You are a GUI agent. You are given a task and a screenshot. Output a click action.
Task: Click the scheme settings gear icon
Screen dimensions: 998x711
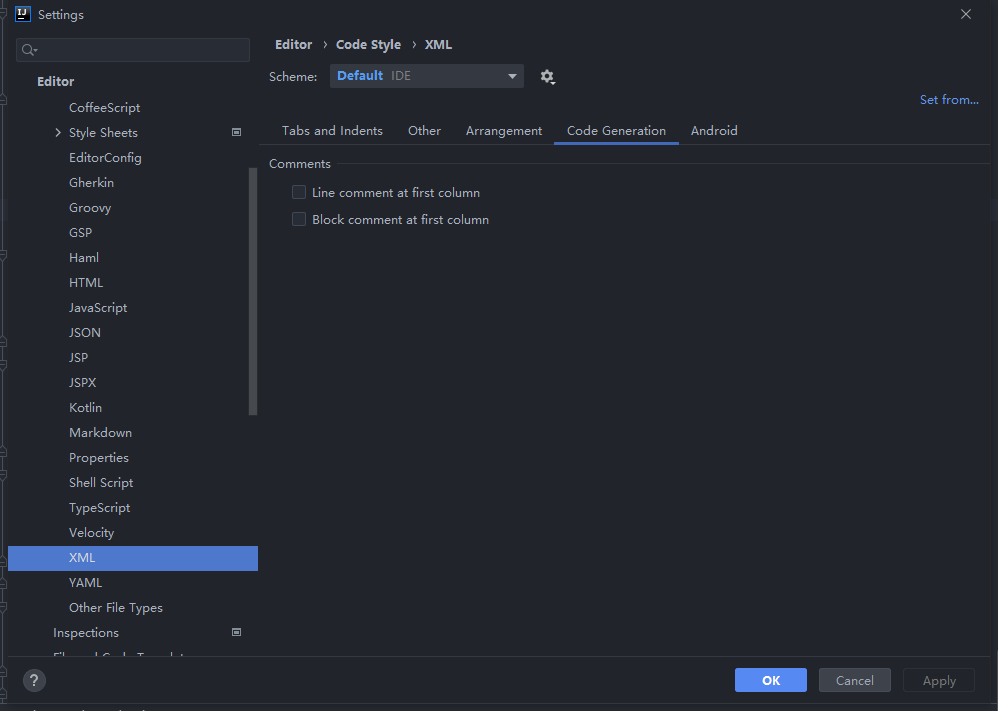547,77
